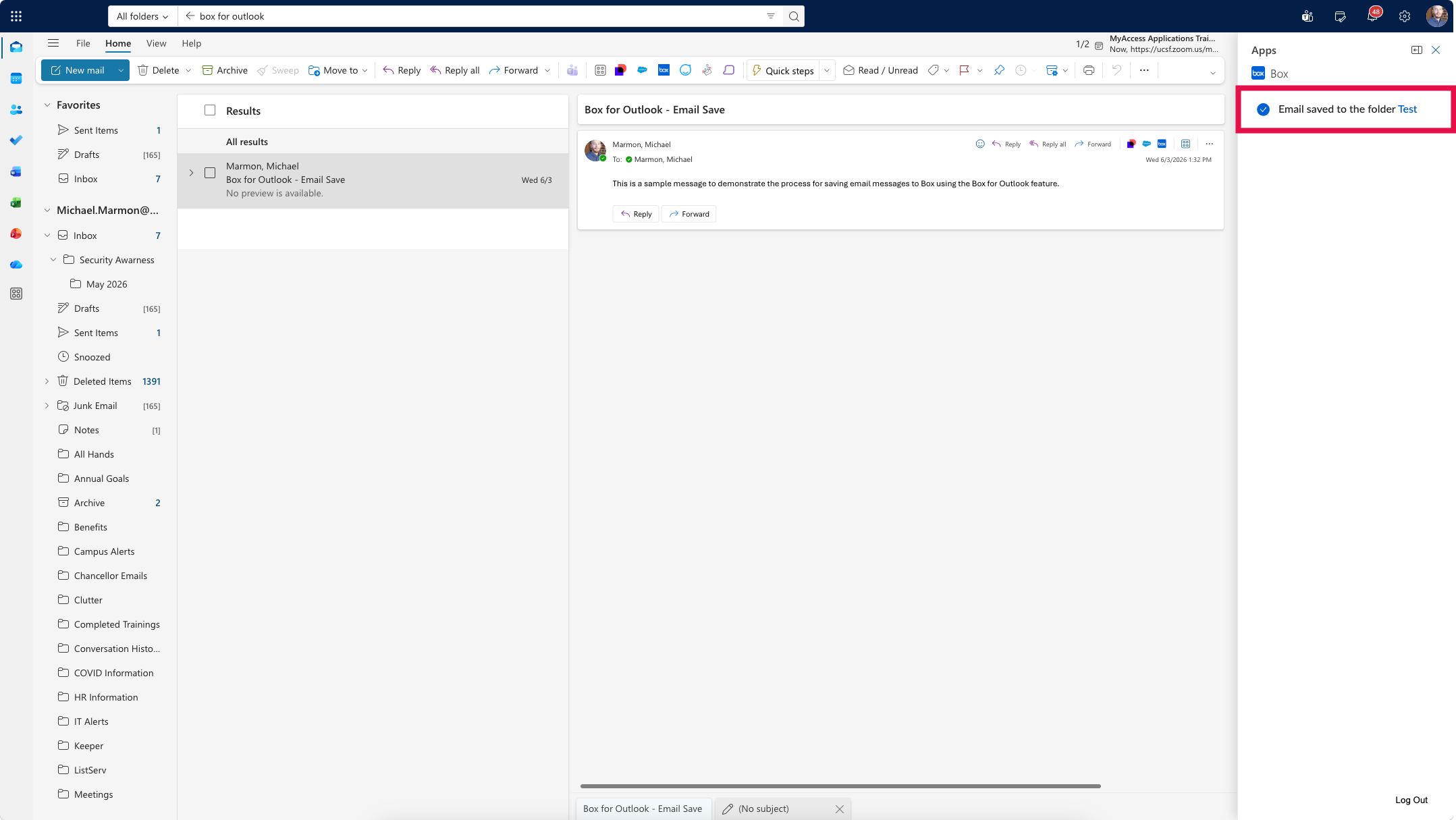
Task: Click Log Out in Box pane
Action: [x=1411, y=800]
